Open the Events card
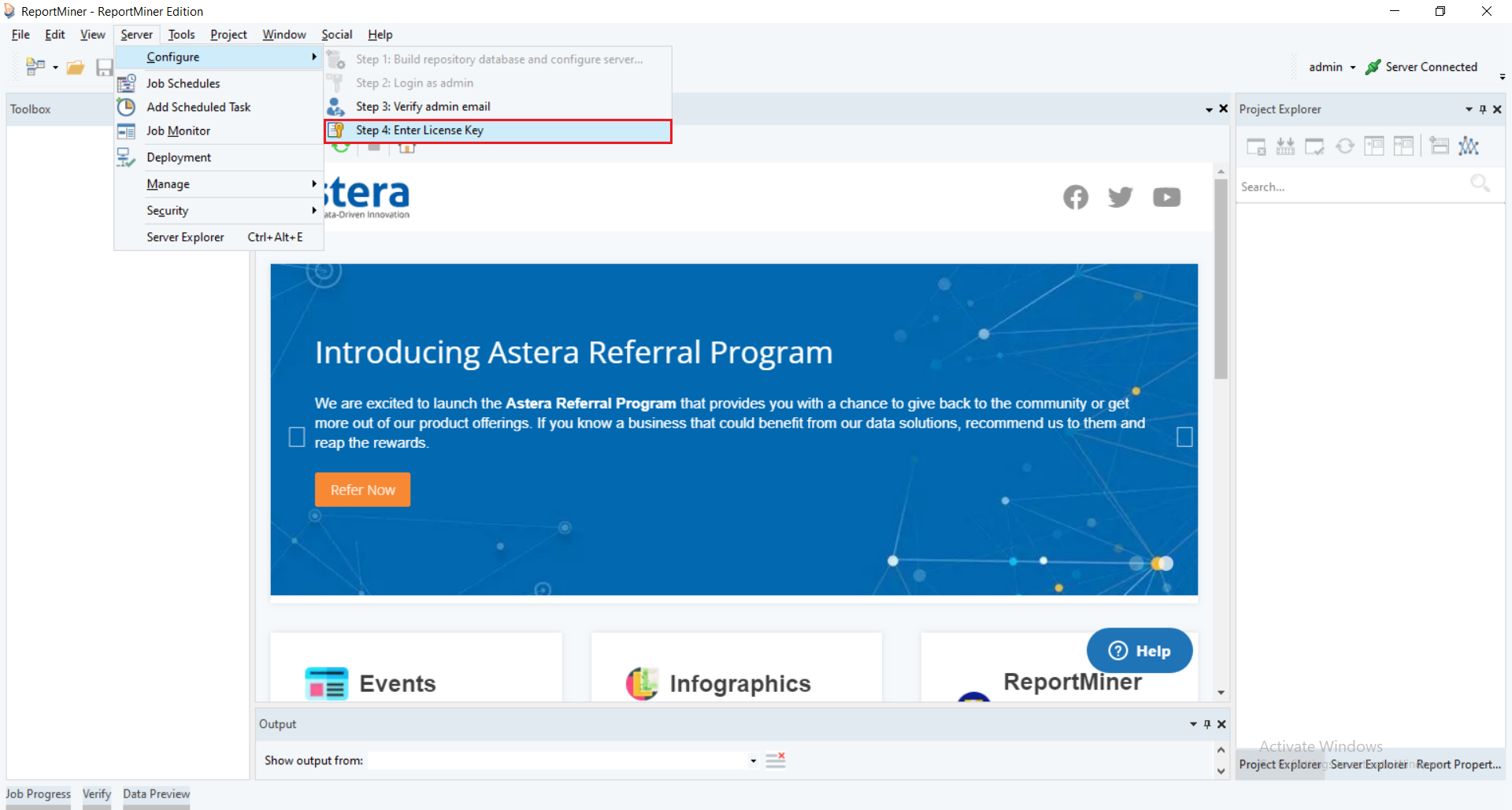 [416, 668]
